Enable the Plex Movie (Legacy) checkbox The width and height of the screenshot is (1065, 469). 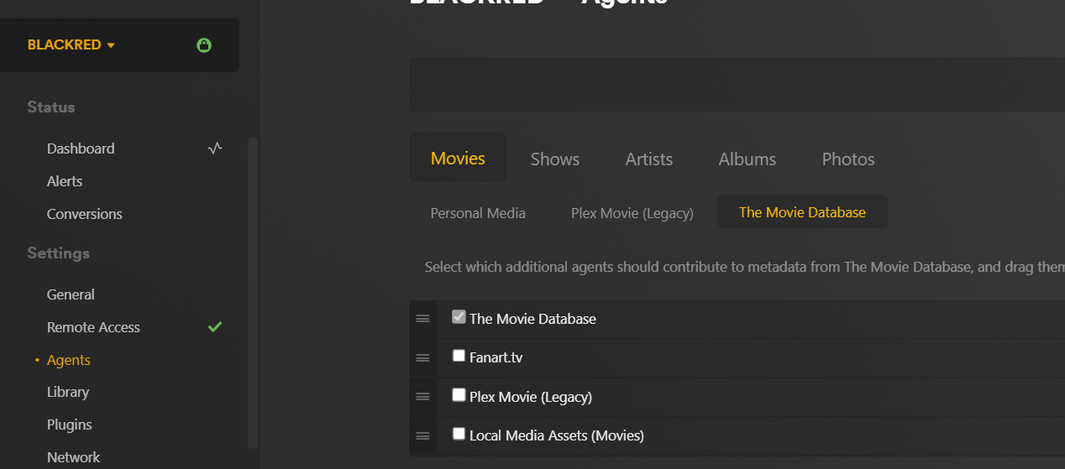click(x=459, y=395)
